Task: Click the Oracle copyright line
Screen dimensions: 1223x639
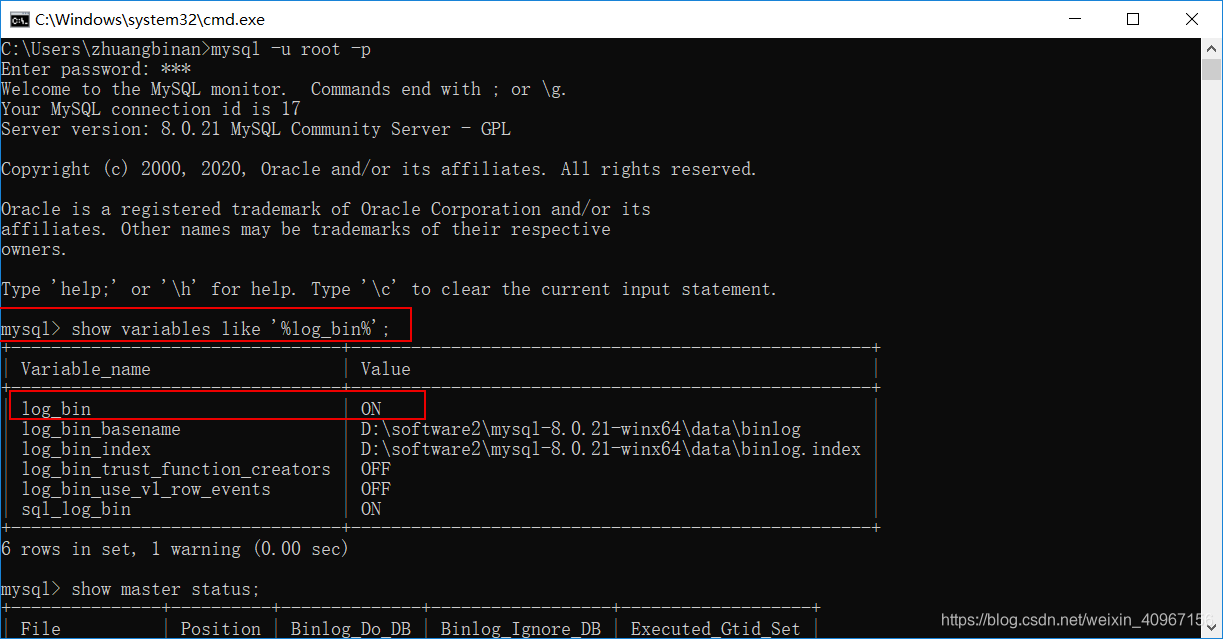Action: click(x=379, y=169)
